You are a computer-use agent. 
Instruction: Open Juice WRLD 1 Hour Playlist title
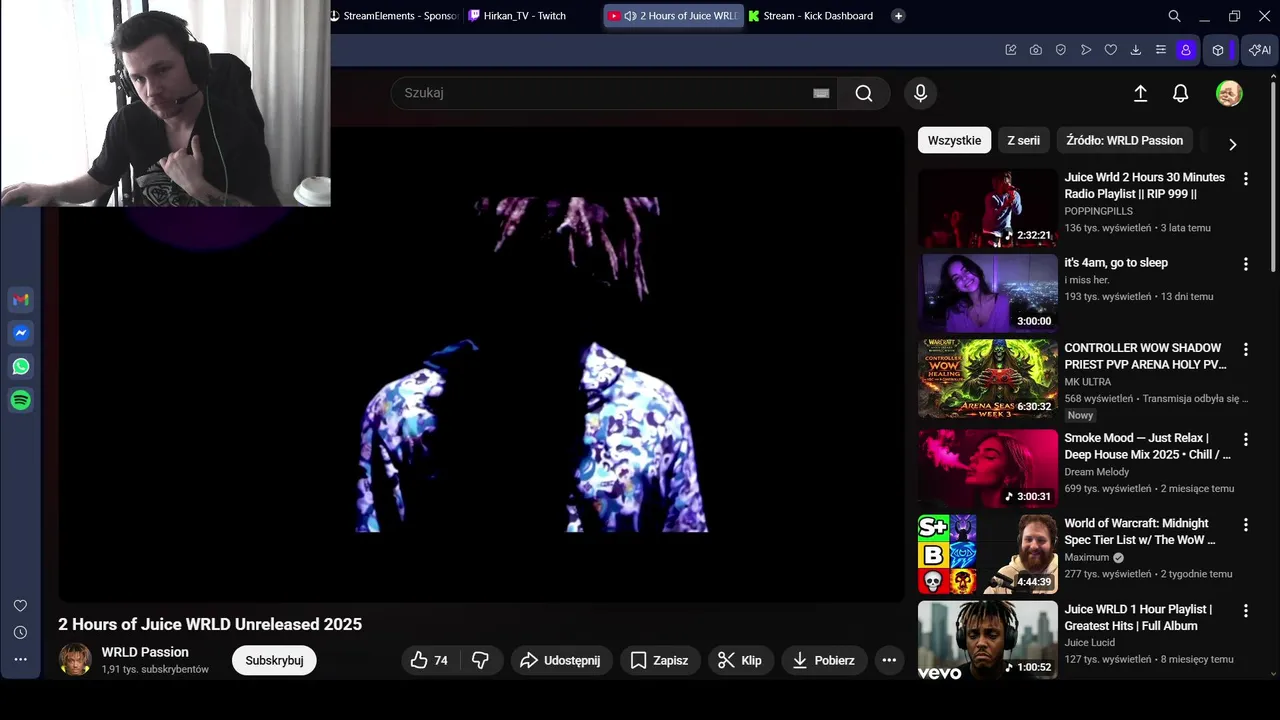(x=1138, y=617)
